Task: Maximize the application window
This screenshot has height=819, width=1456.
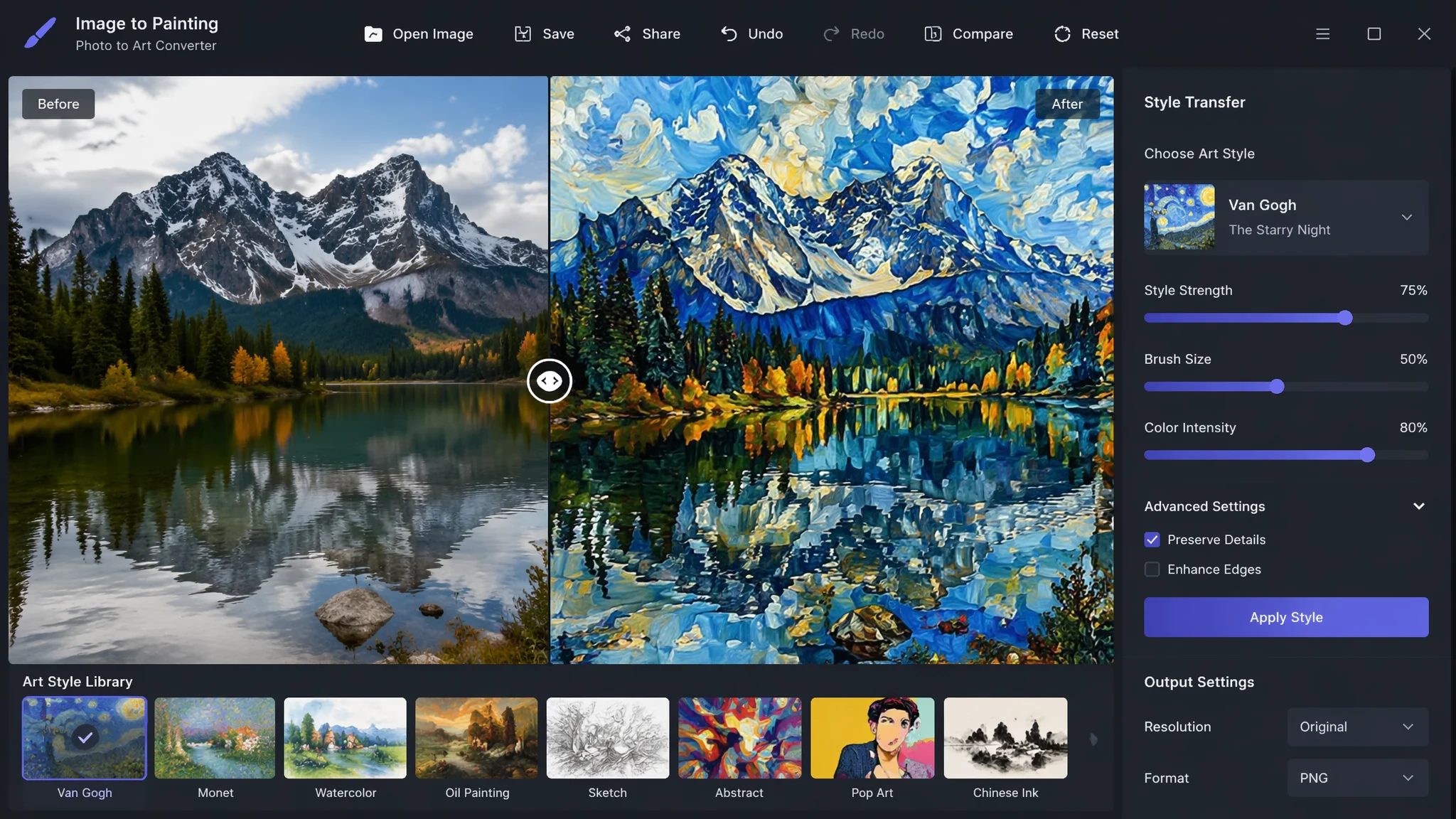Action: pyautogui.click(x=1374, y=34)
